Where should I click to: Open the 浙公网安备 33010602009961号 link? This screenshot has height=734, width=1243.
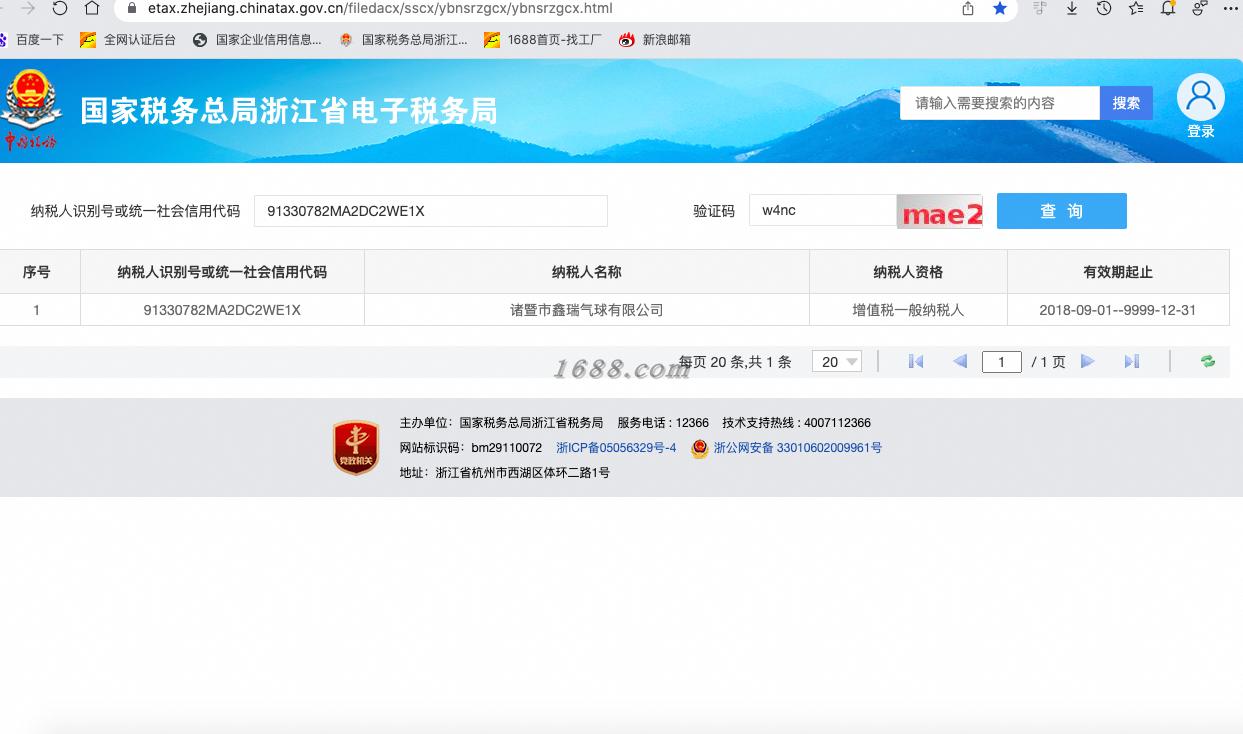pyautogui.click(x=798, y=448)
